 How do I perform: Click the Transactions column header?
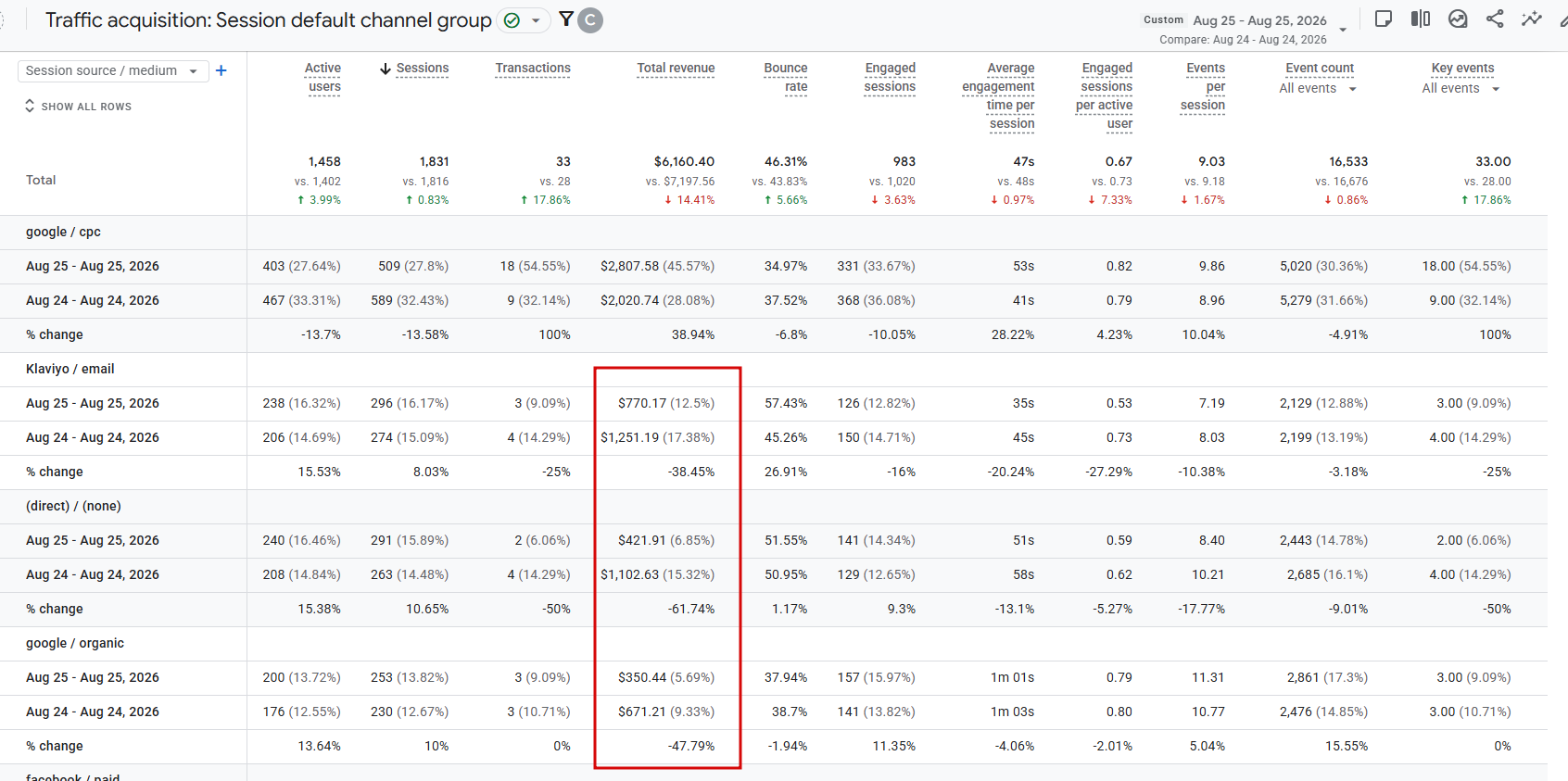(533, 69)
